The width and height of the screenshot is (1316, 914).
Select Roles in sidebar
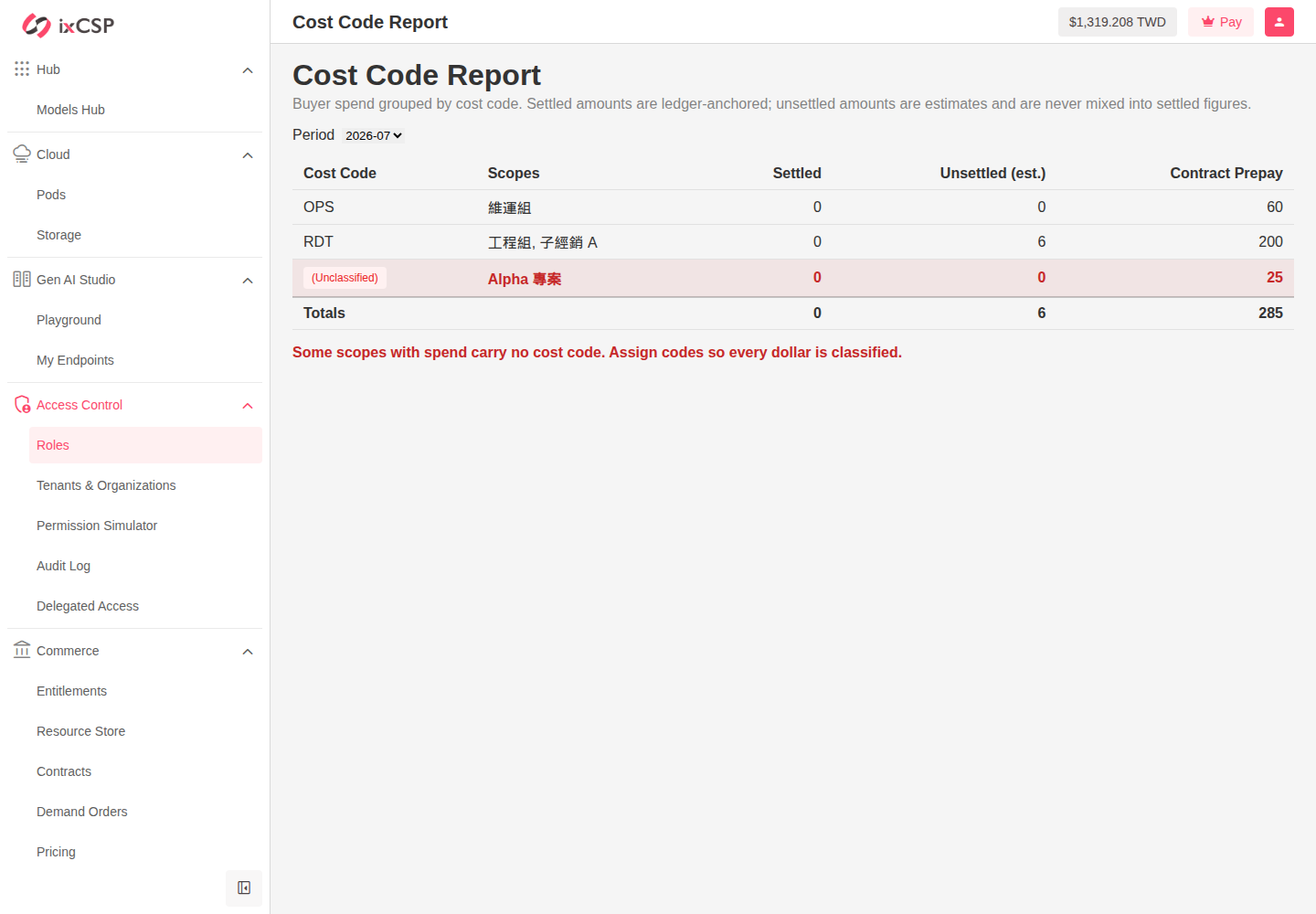tap(145, 445)
